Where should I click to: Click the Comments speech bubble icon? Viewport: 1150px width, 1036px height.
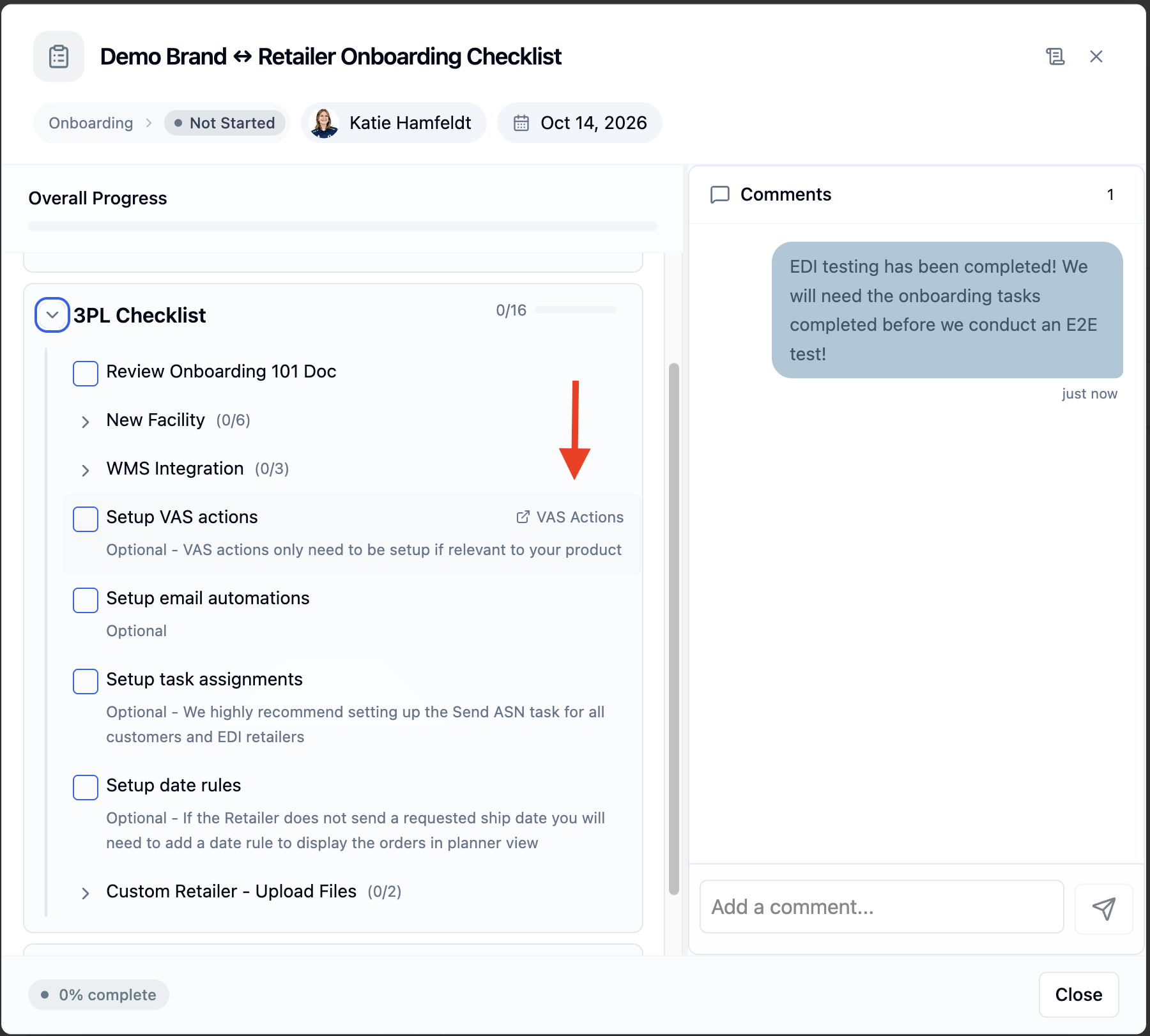tap(720, 195)
